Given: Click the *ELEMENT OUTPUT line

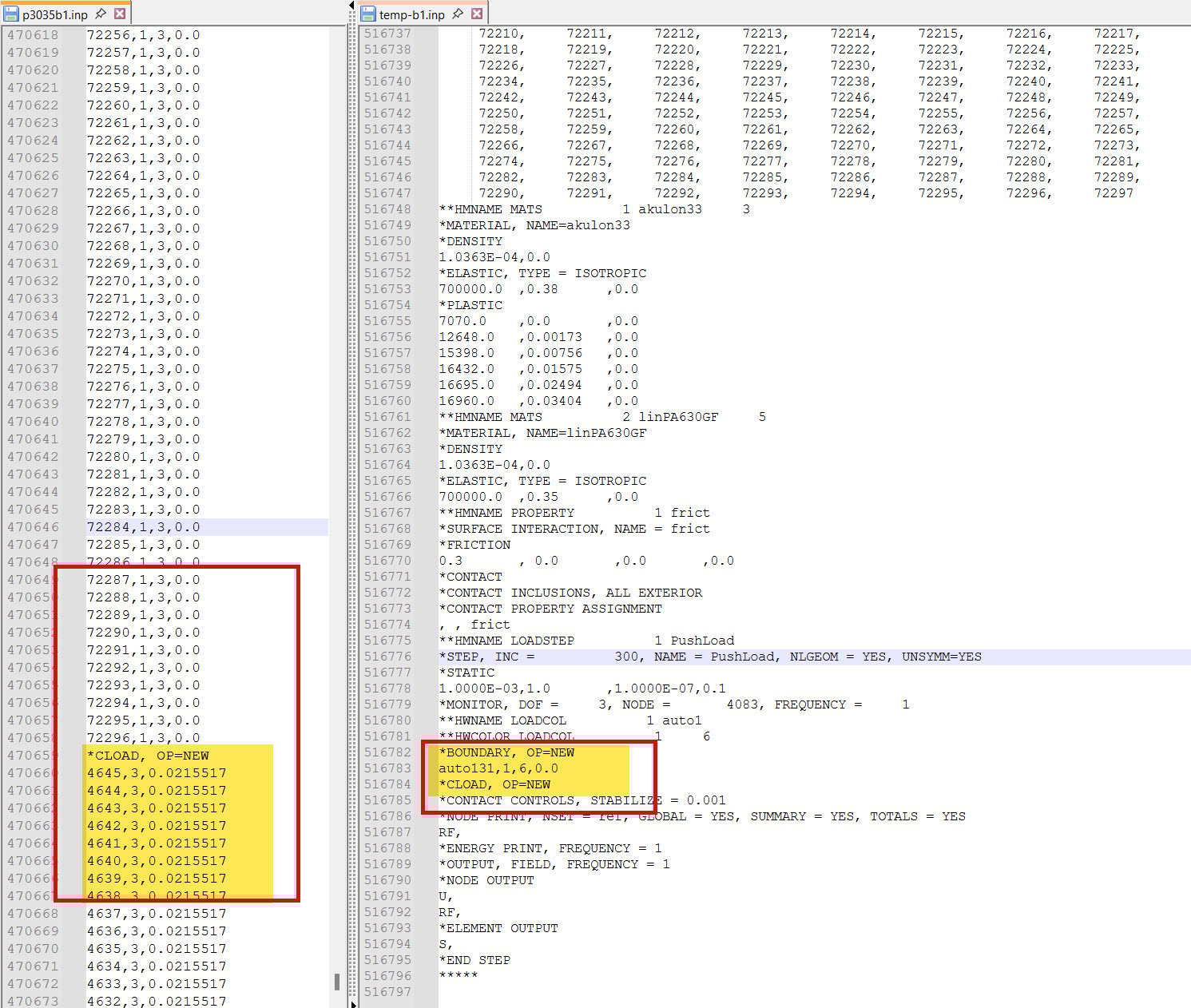Looking at the screenshot, I should [498, 928].
